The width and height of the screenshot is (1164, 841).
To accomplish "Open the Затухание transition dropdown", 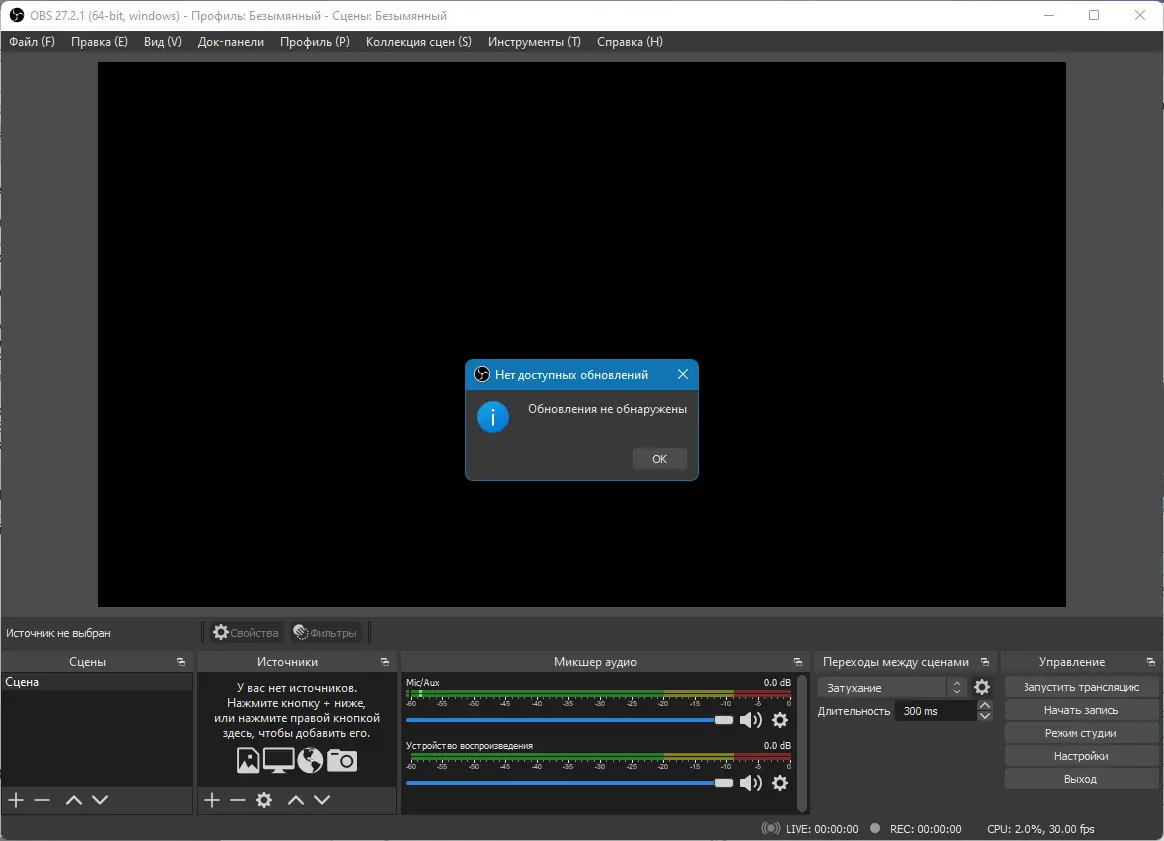I will tap(884, 687).
